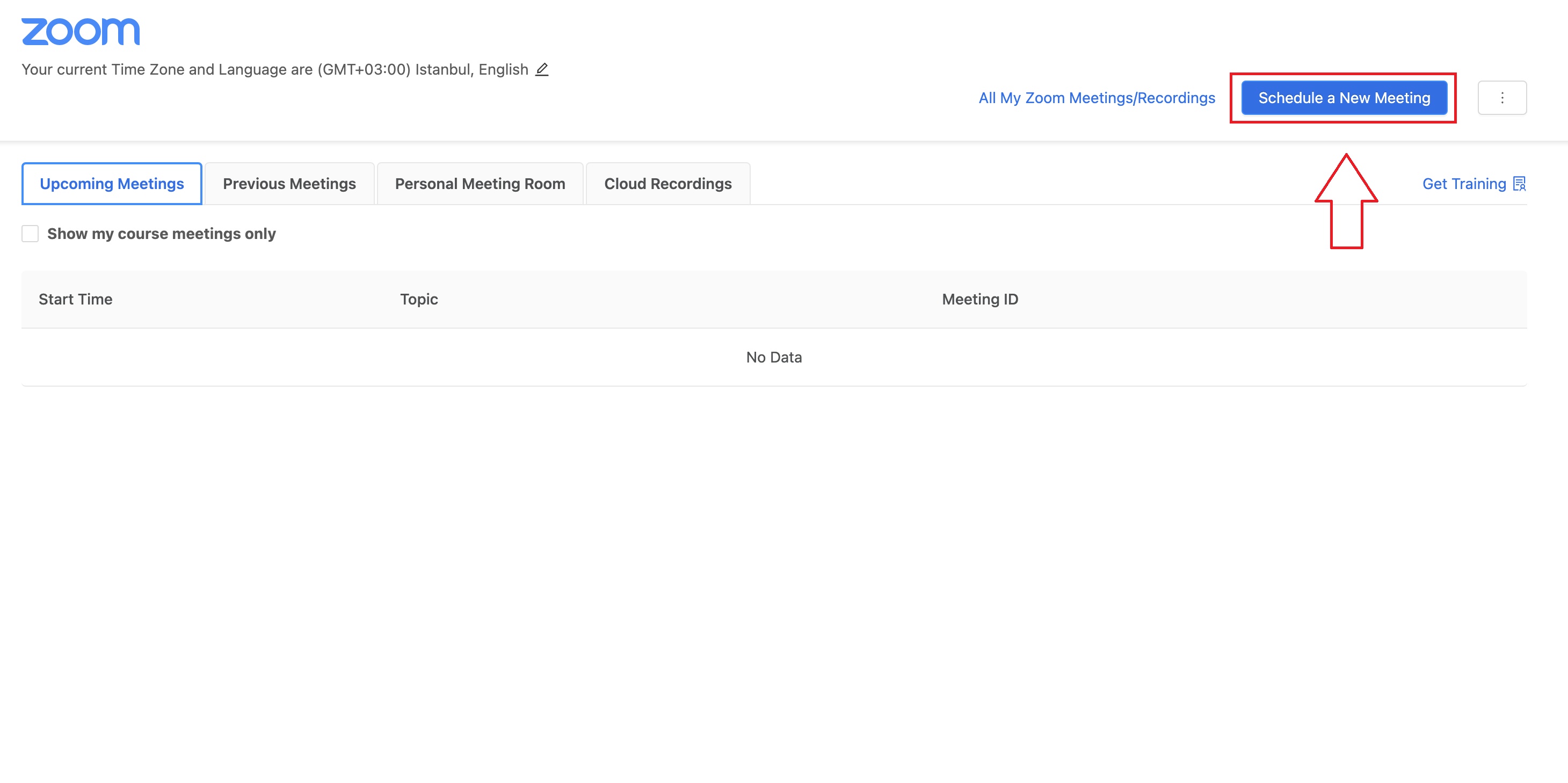The height and width of the screenshot is (783, 1568).
Task: Click the time zone and language text
Action: [274, 69]
